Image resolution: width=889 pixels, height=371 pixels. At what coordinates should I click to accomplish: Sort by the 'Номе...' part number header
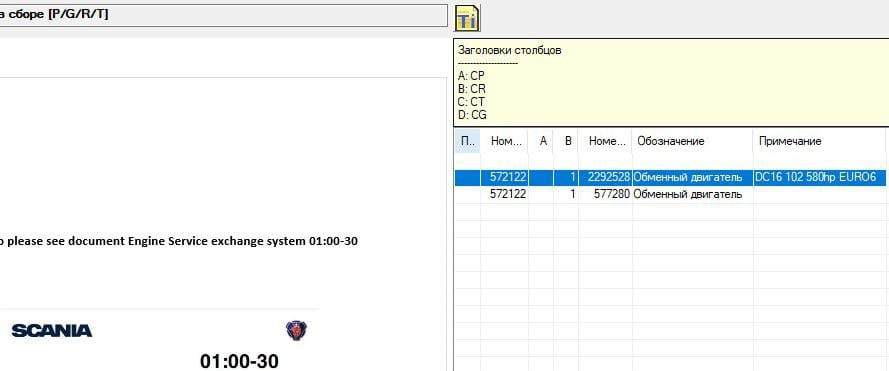coord(606,141)
